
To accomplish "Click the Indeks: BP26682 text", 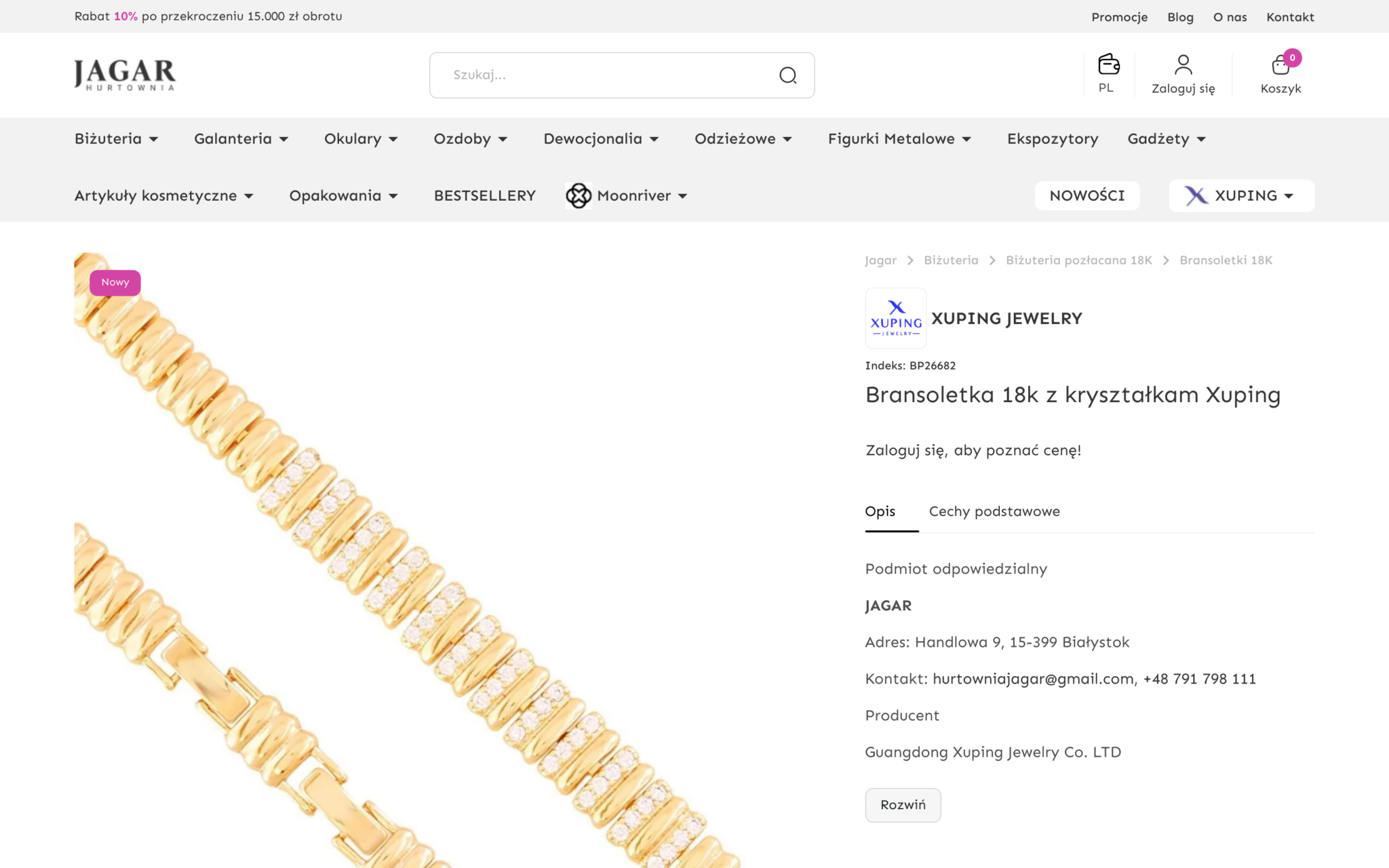I will click(910, 366).
